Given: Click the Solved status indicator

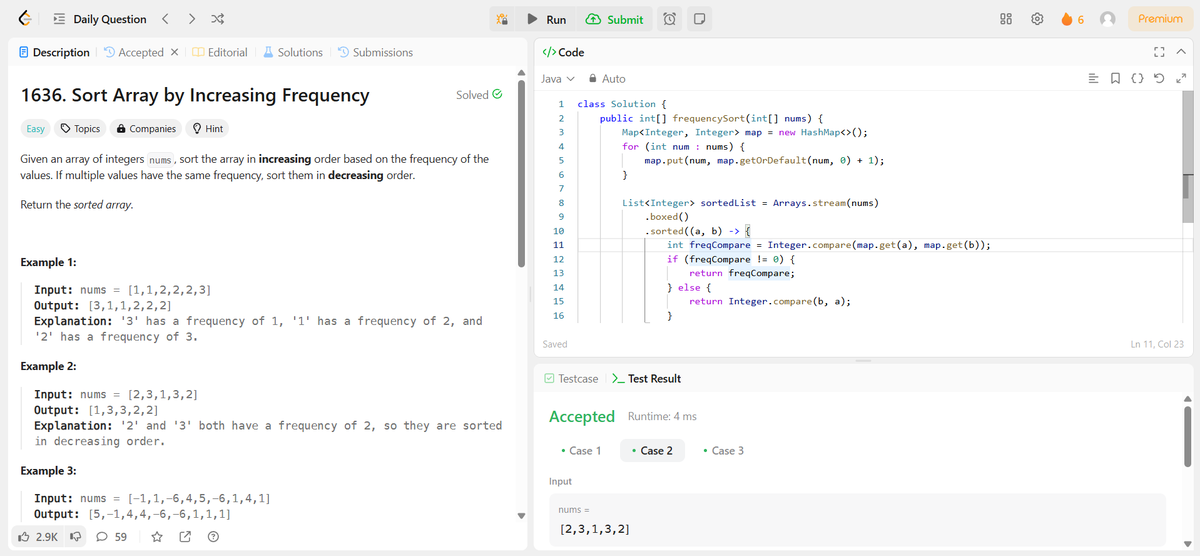Looking at the screenshot, I should click(479, 95).
